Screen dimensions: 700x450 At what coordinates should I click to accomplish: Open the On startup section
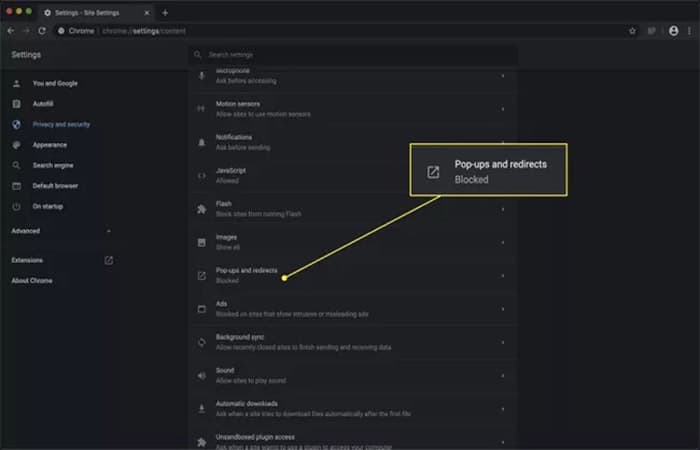click(48, 206)
